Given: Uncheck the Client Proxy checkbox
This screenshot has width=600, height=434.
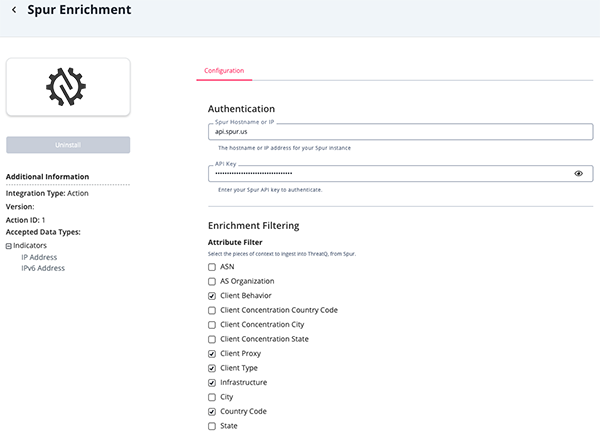Looking at the screenshot, I should click(212, 354).
